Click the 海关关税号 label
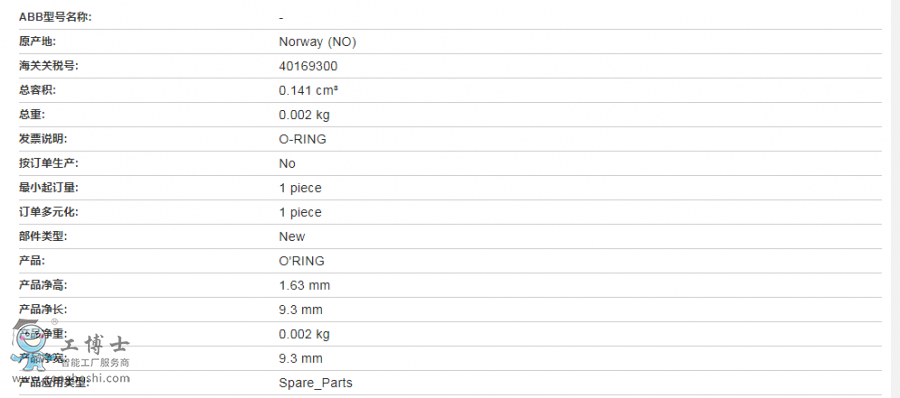 (x=49, y=66)
